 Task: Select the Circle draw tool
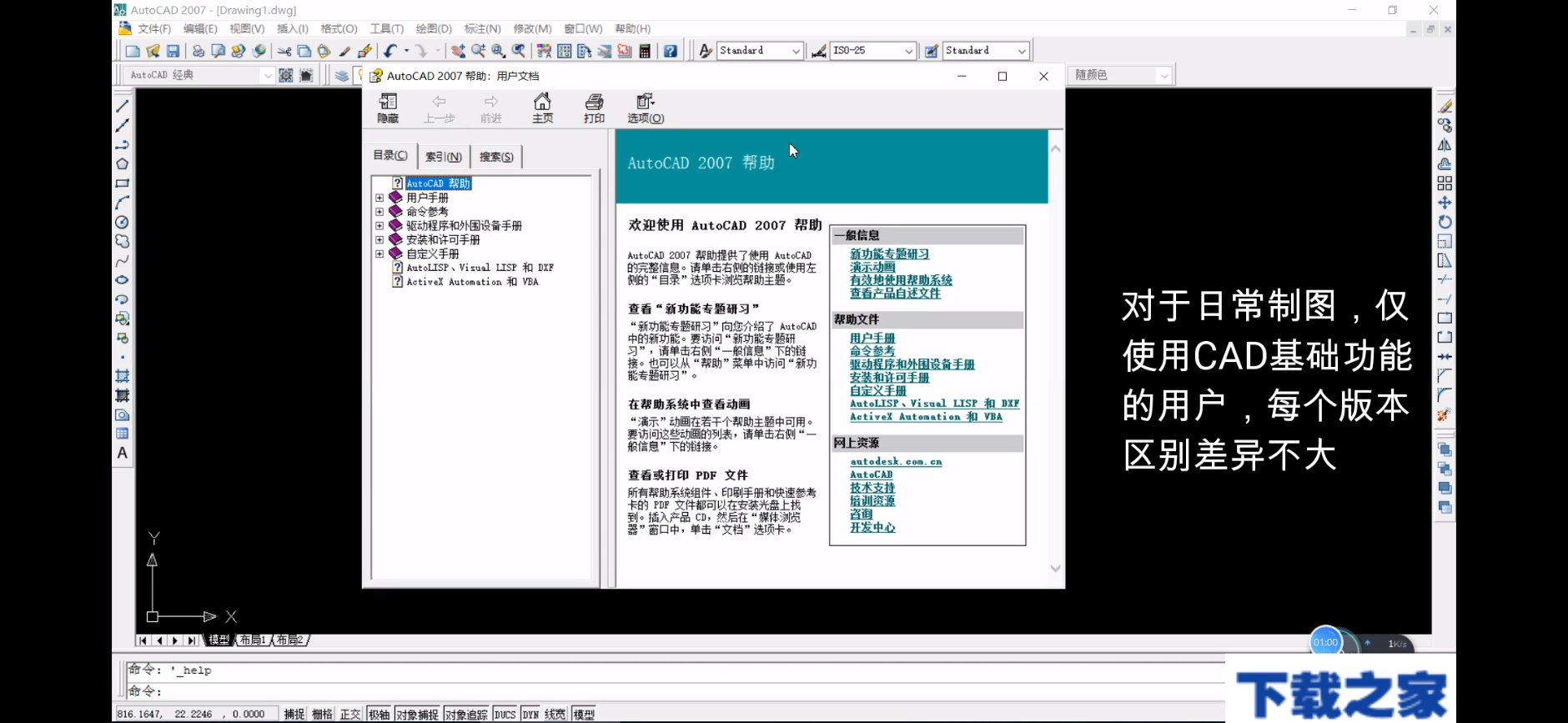[x=123, y=222]
